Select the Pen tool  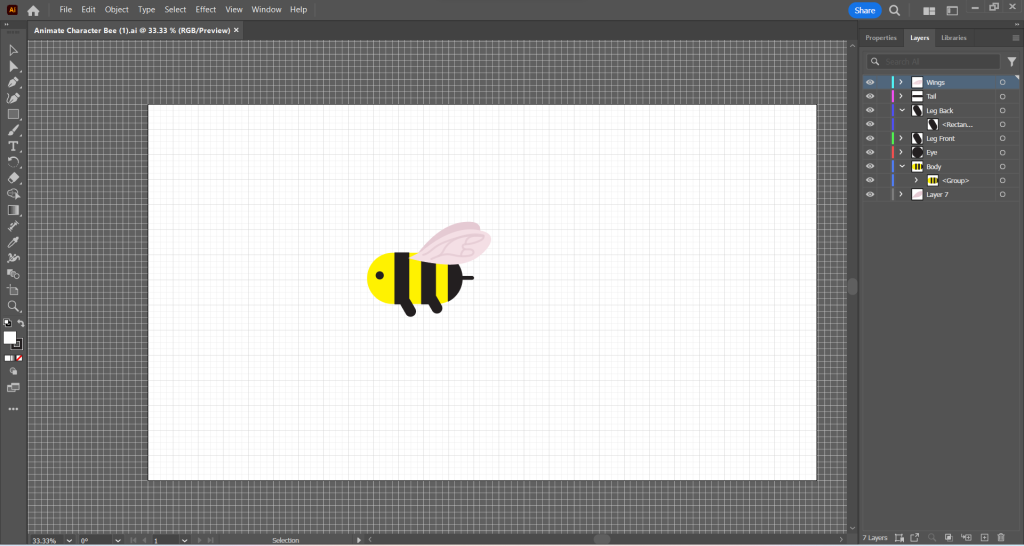[13, 82]
